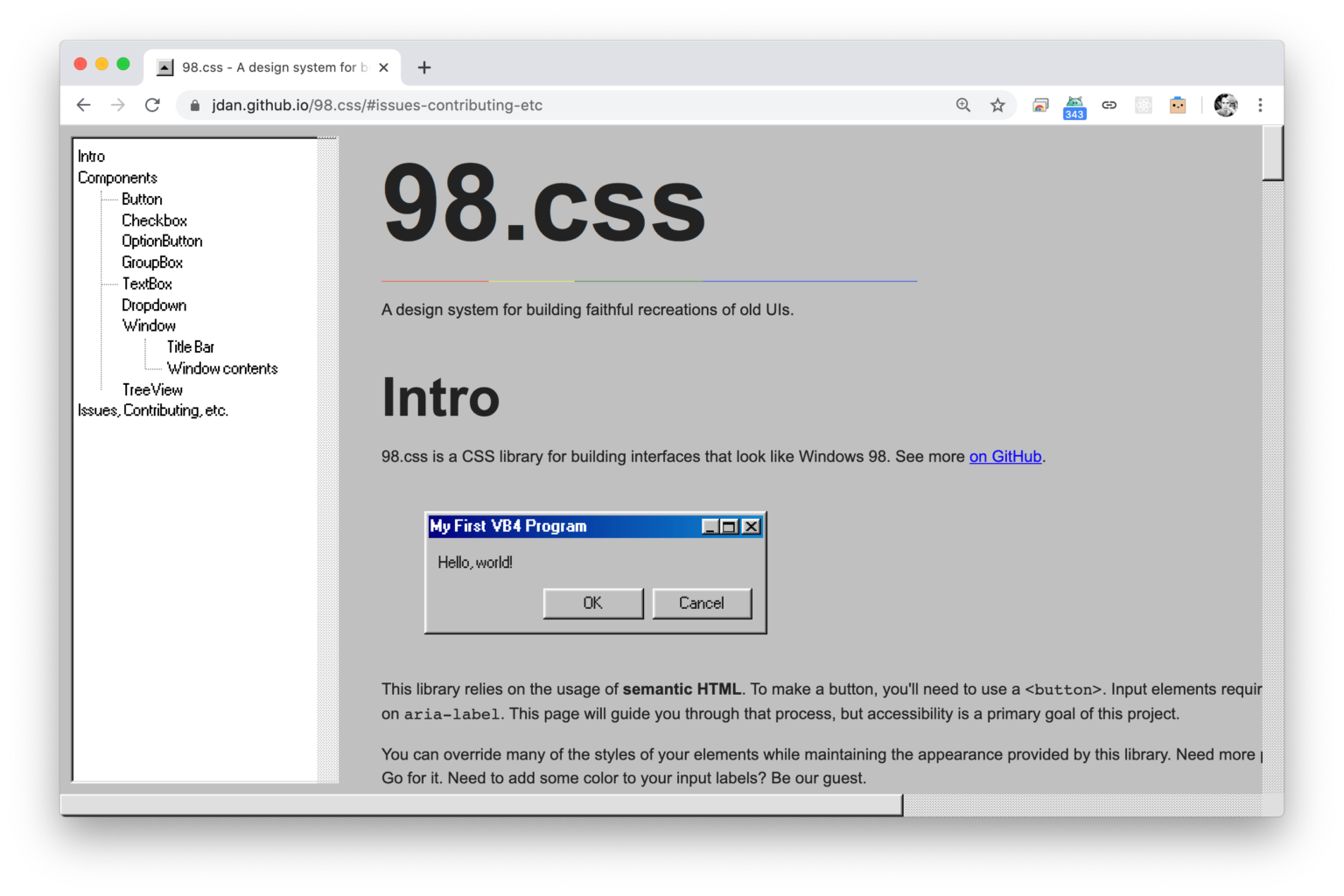Viewport: 1344px width, 896px height.
Task: Open the Window item in the sidebar tree
Action: 149,325
